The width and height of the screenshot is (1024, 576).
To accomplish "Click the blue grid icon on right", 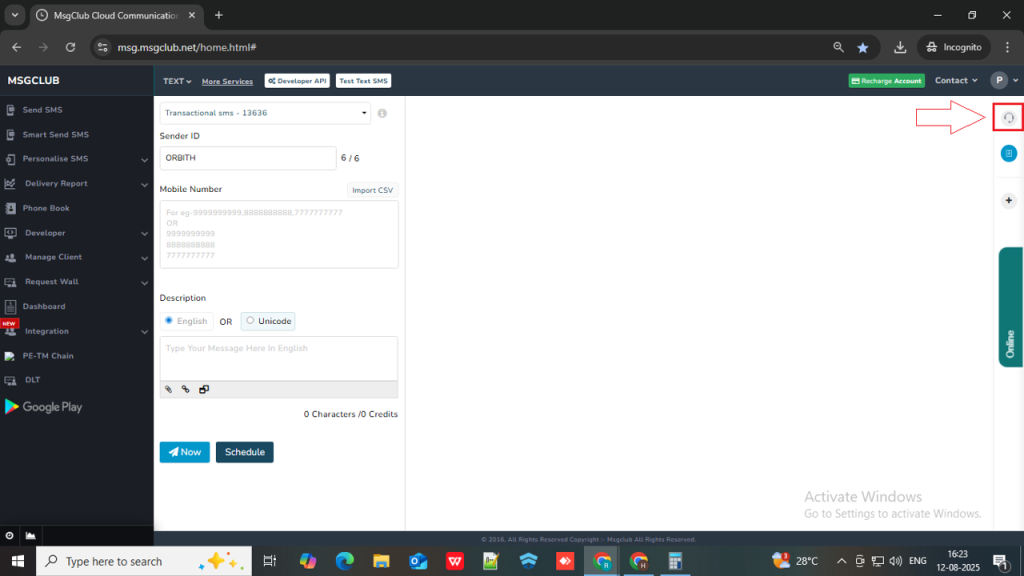I will click(x=1008, y=153).
